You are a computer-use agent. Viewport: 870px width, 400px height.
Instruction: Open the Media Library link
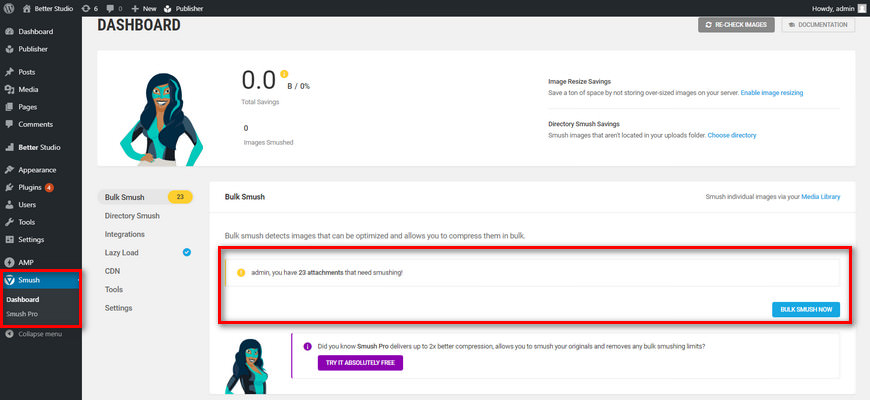click(x=821, y=197)
